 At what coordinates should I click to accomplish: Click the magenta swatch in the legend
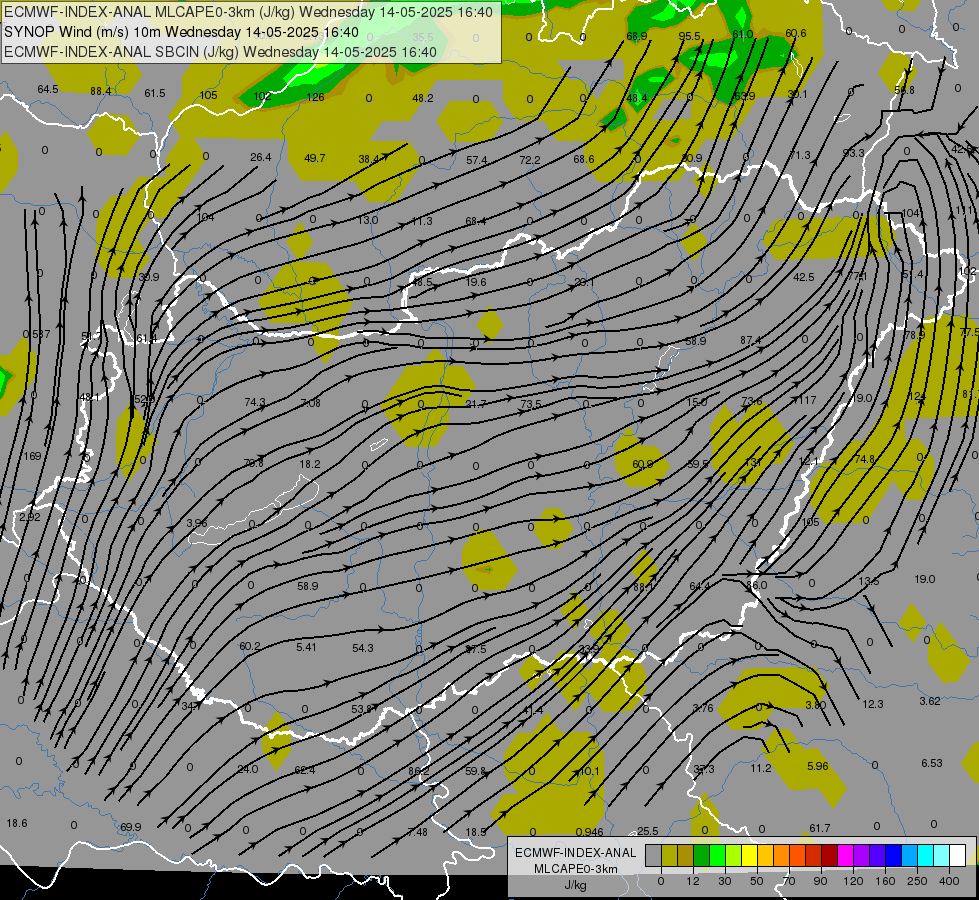click(x=845, y=855)
